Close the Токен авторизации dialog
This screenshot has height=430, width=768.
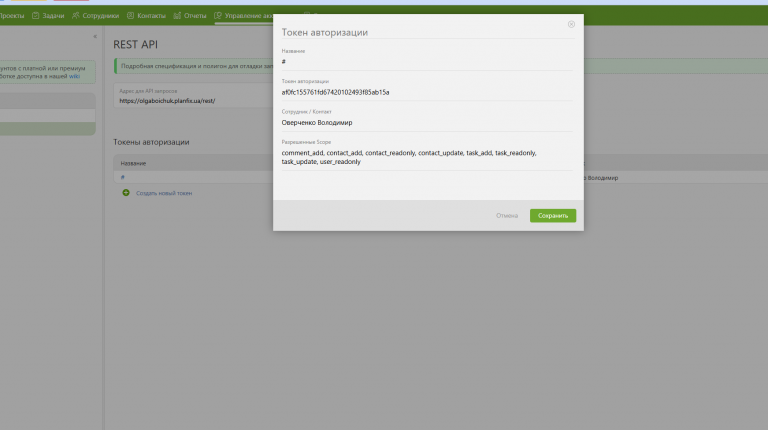click(571, 24)
